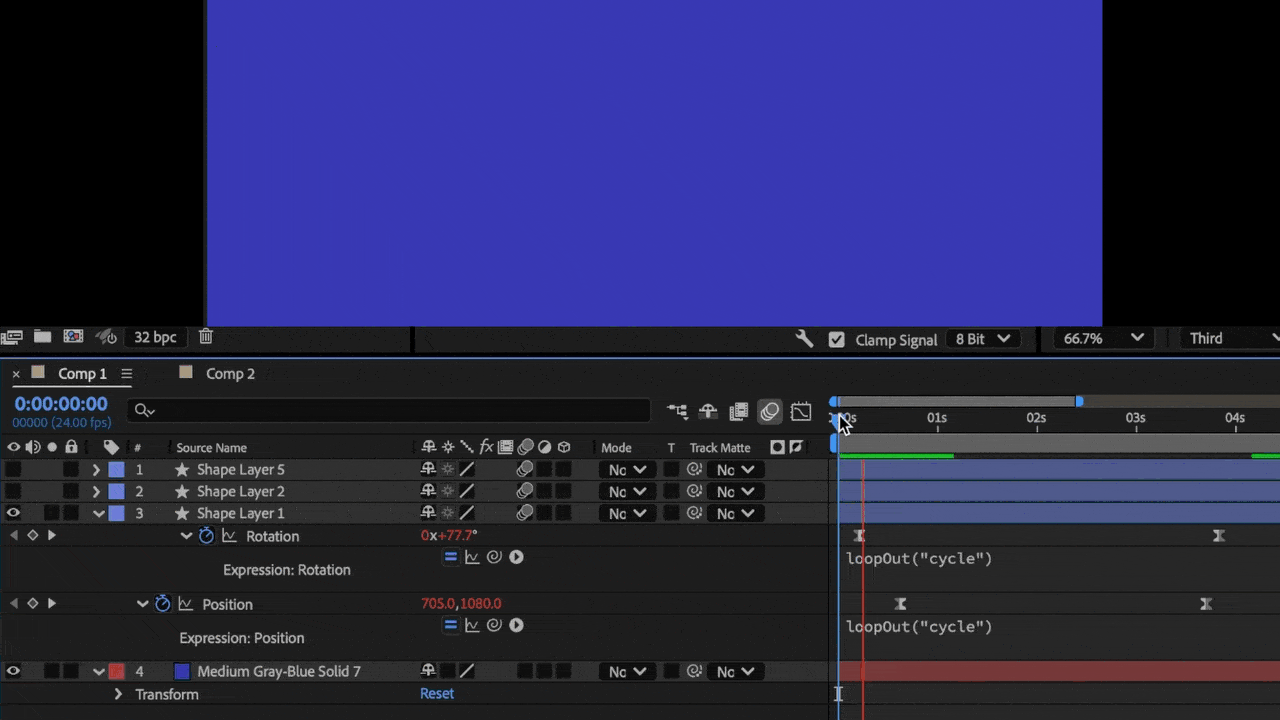This screenshot has height=720, width=1280.
Task: Open the Graph Editor button
Action: point(801,411)
